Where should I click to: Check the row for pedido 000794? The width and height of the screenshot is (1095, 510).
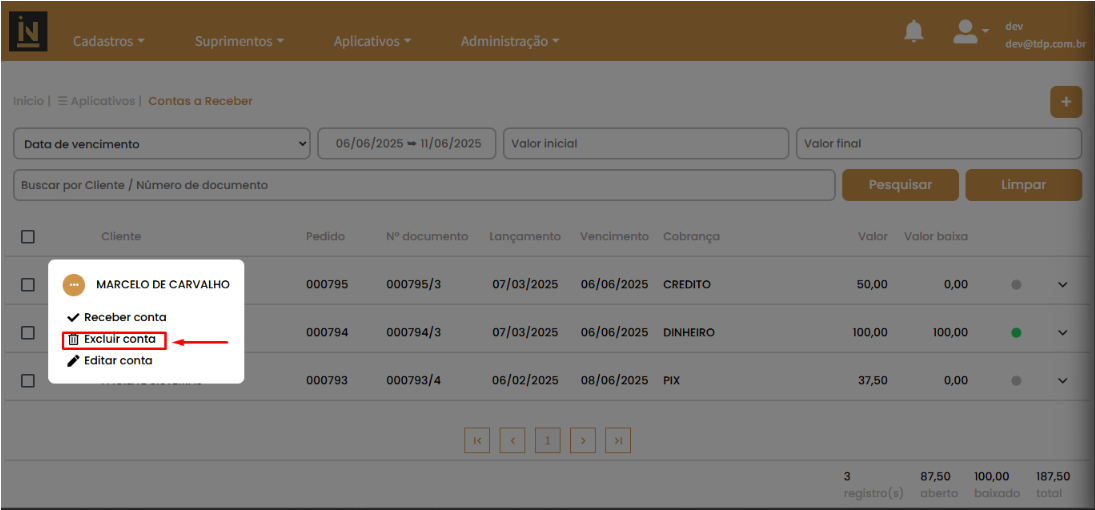click(x=28, y=333)
